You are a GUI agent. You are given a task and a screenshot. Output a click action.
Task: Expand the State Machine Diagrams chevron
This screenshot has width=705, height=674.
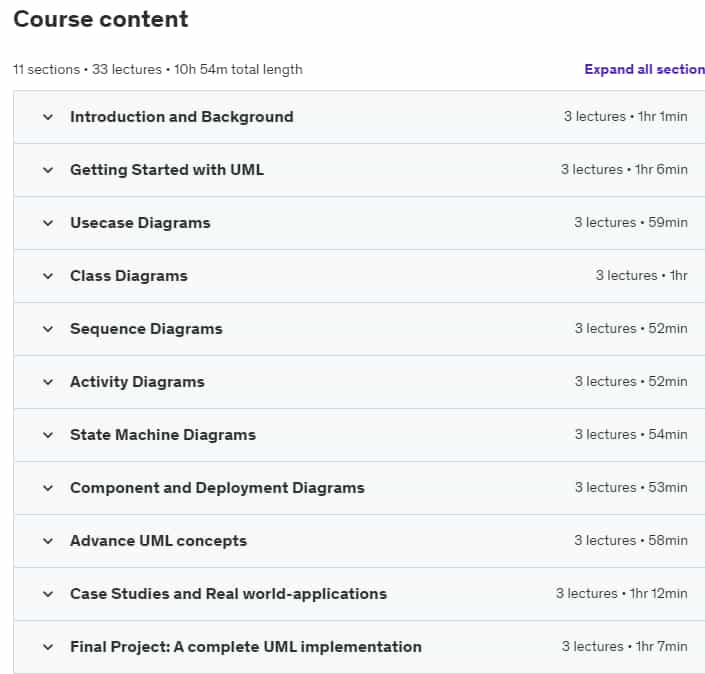point(48,435)
